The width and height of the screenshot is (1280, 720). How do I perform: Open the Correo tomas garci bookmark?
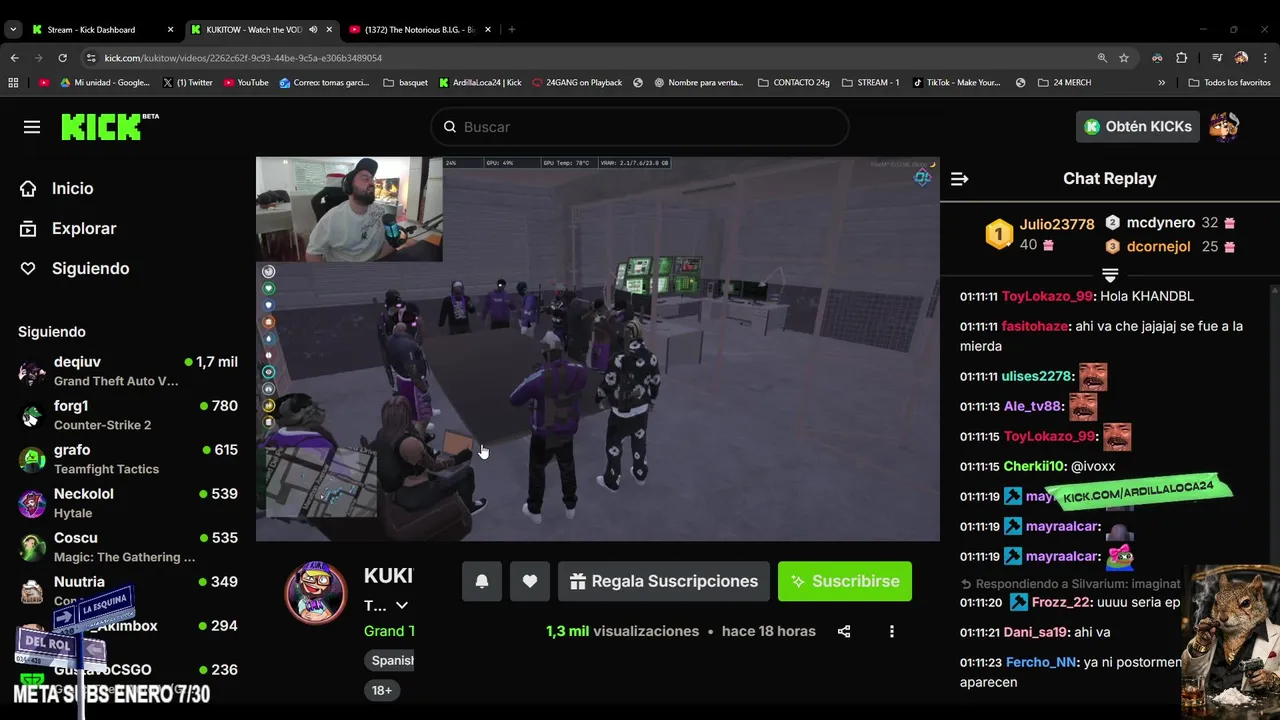(324, 83)
